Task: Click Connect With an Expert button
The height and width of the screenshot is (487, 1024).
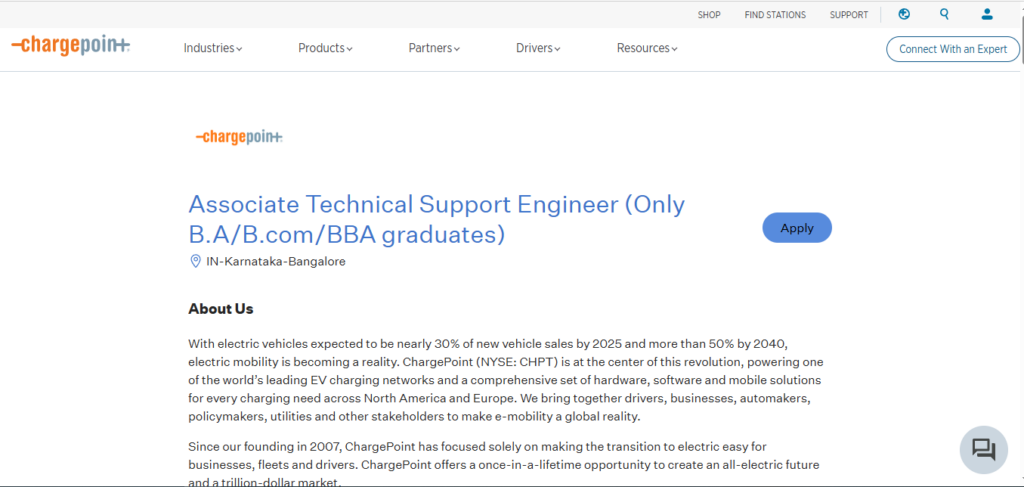Action: (x=953, y=49)
